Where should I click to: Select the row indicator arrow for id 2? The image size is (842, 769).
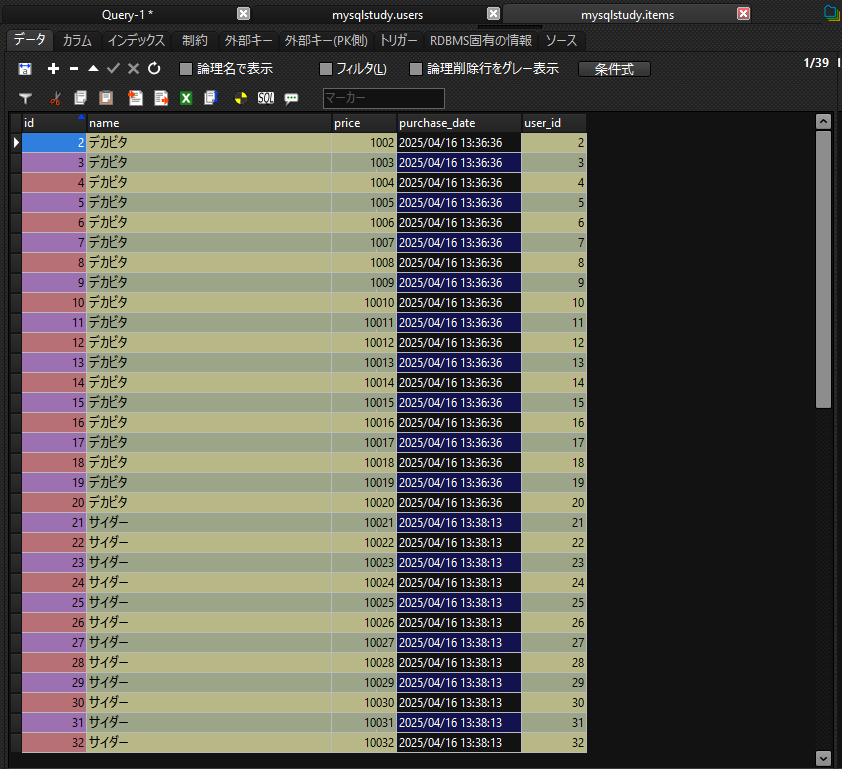coord(16,142)
